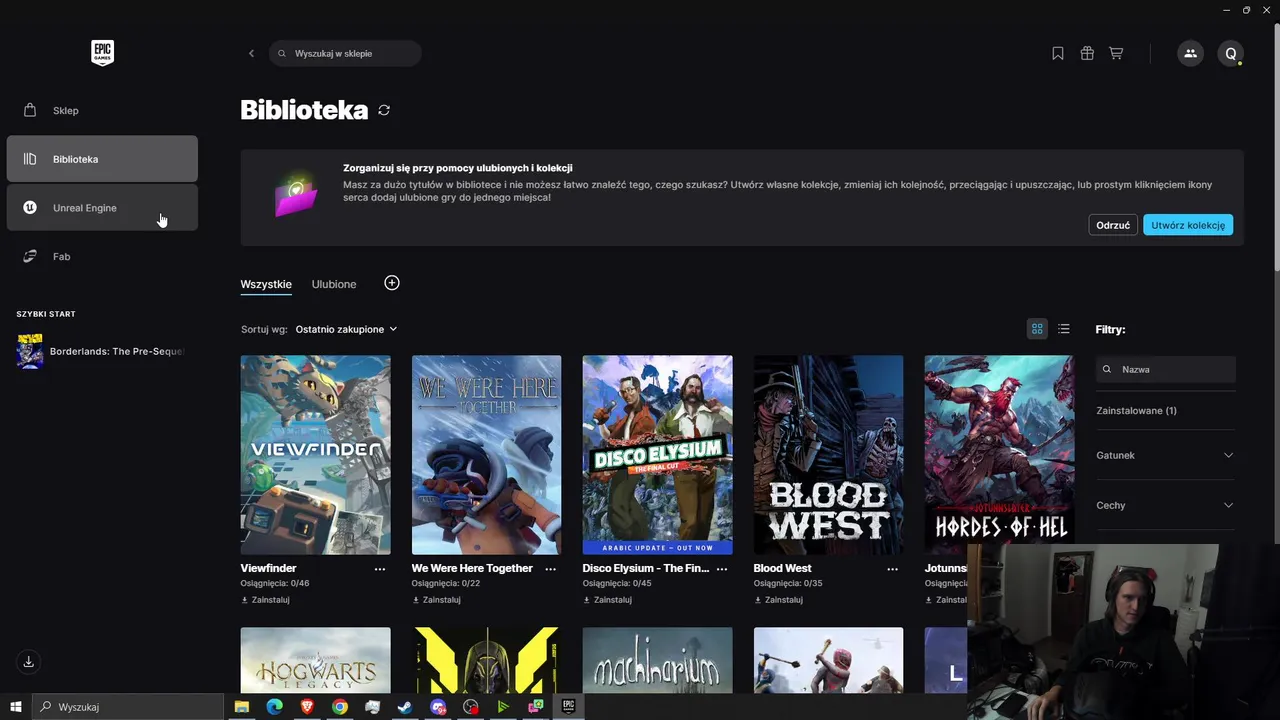The image size is (1280, 720).
Task: Open Microsoft Edge from taskbar
Action: [274, 707]
